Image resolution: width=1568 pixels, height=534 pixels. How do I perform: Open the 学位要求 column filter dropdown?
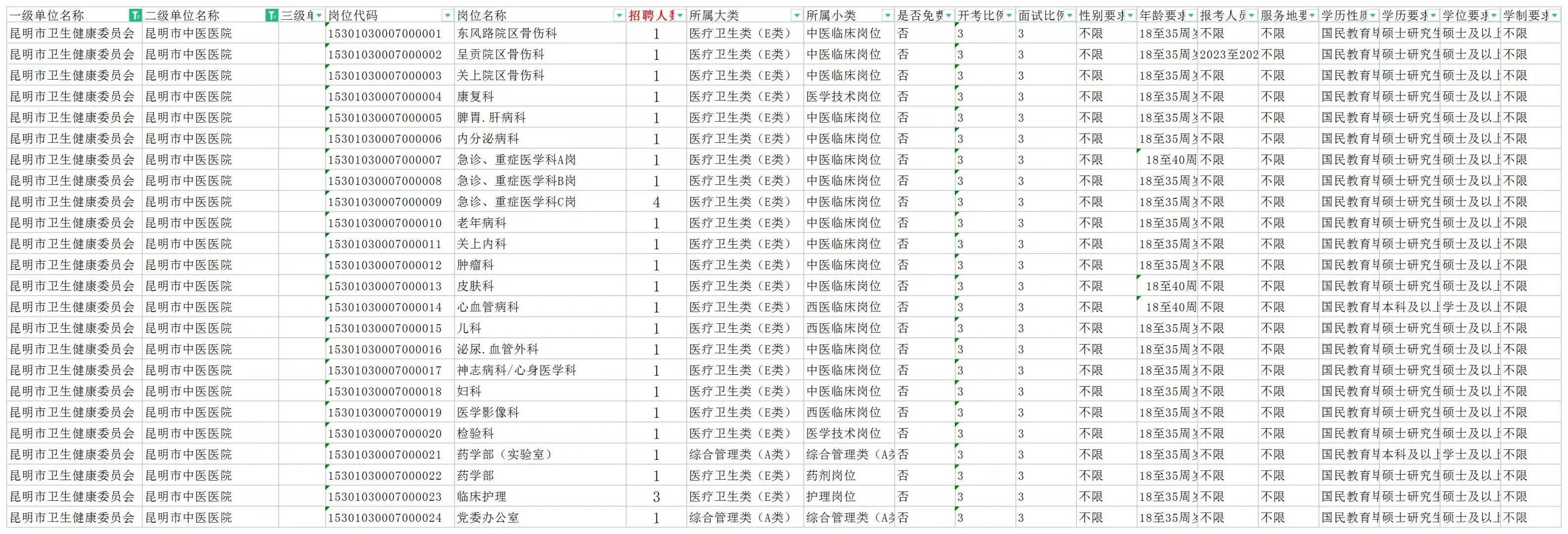coord(1494,15)
